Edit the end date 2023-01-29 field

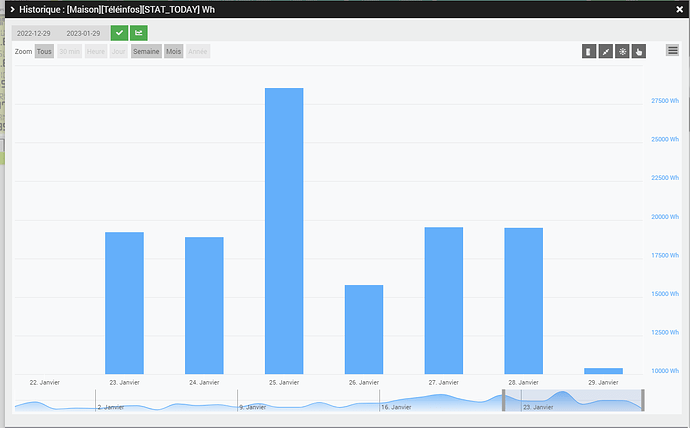[x=83, y=33]
